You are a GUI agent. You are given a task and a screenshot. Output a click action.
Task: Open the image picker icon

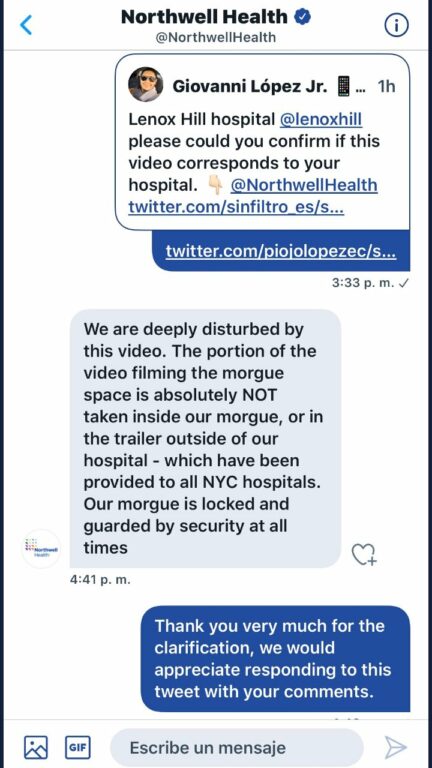(36, 747)
